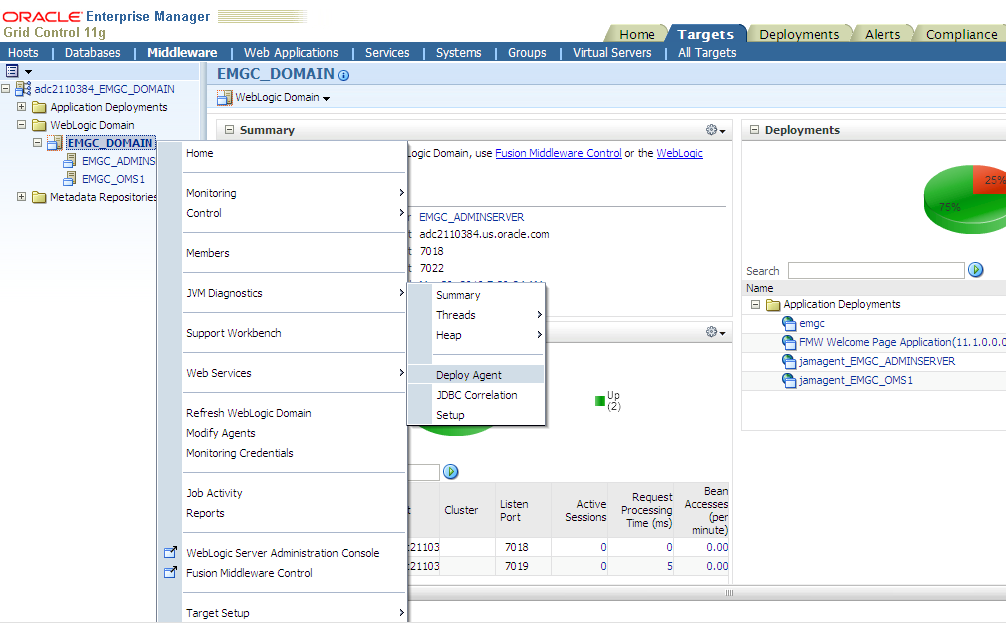Screen dimensions: 1006x623
Task: Click the green Go arrow next to Search field
Action: (x=975, y=270)
